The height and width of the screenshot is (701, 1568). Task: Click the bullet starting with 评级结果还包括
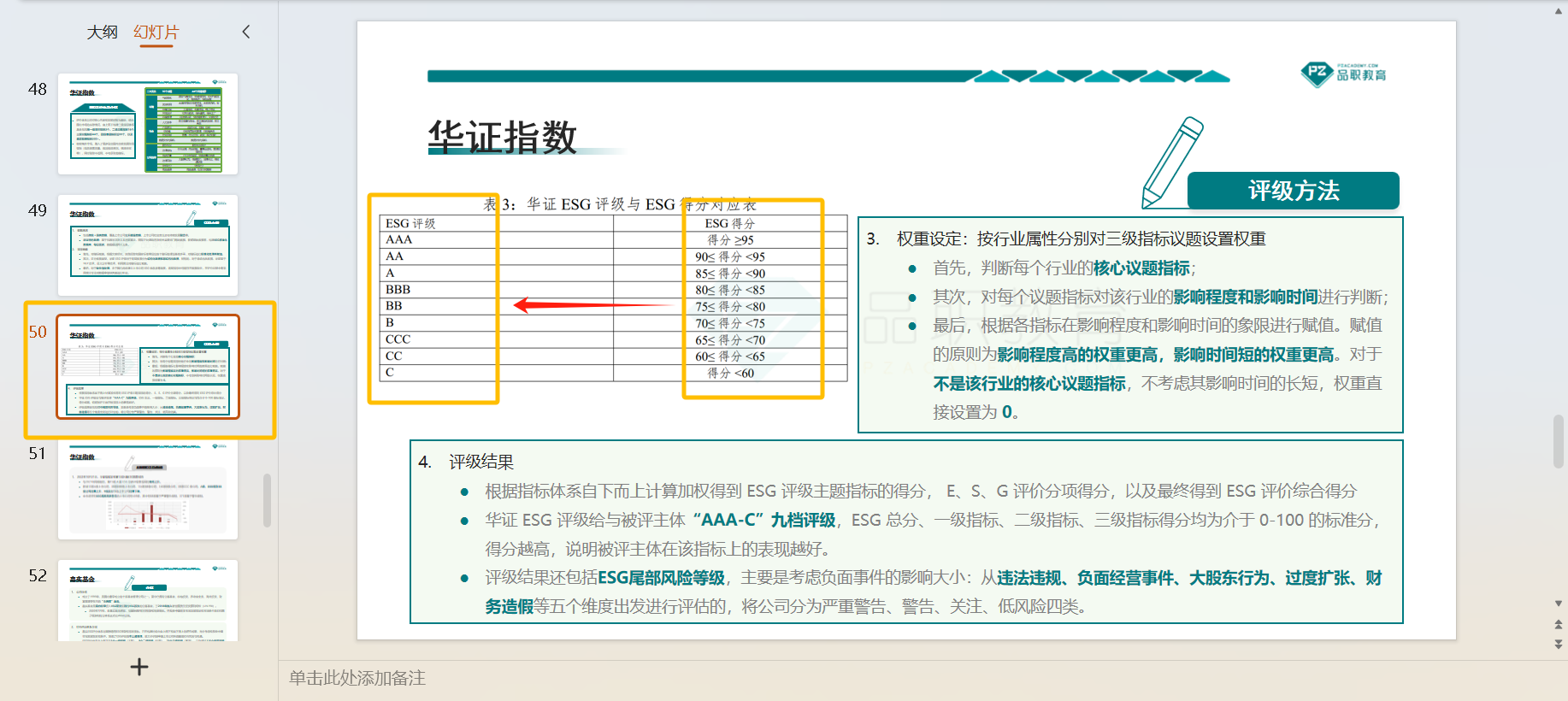(x=934, y=592)
